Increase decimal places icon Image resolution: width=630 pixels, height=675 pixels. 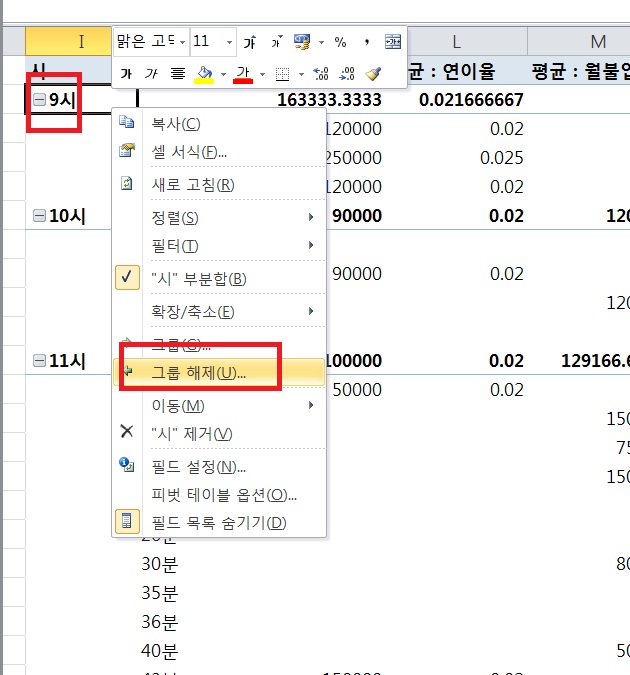click(x=321, y=74)
